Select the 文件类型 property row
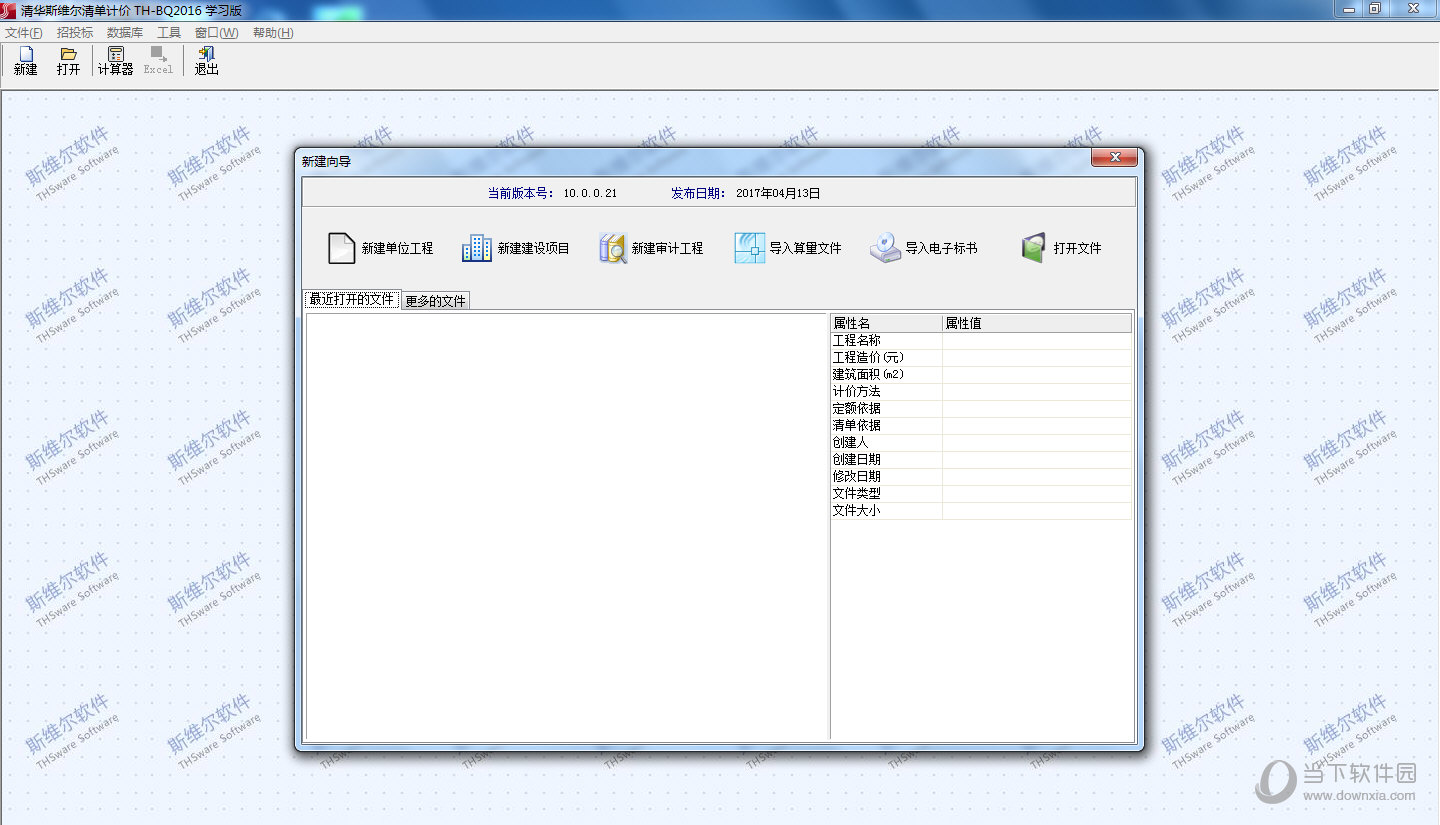1440x825 pixels. [x=981, y=493]
